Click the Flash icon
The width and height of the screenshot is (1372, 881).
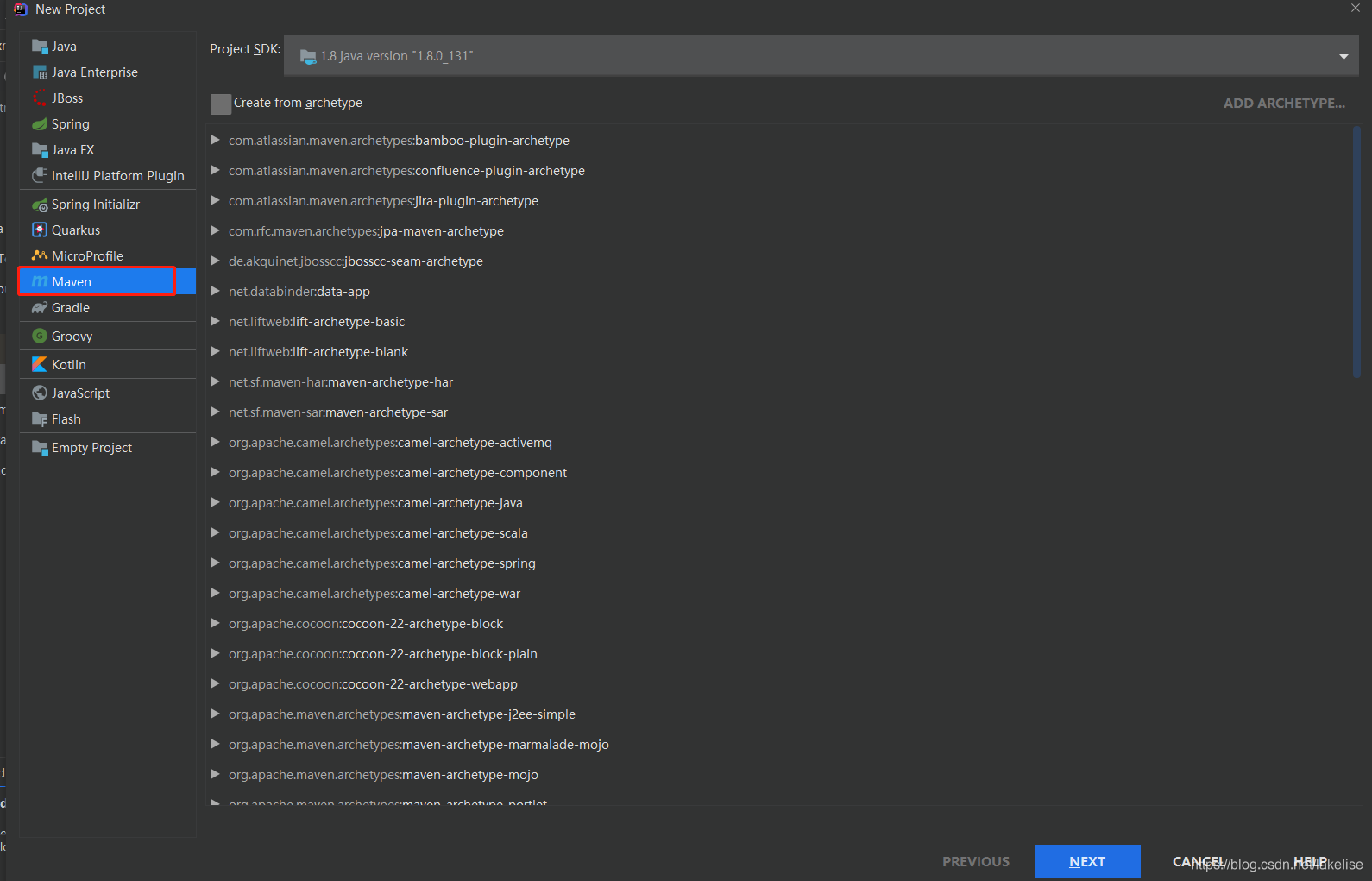[40, 419]
